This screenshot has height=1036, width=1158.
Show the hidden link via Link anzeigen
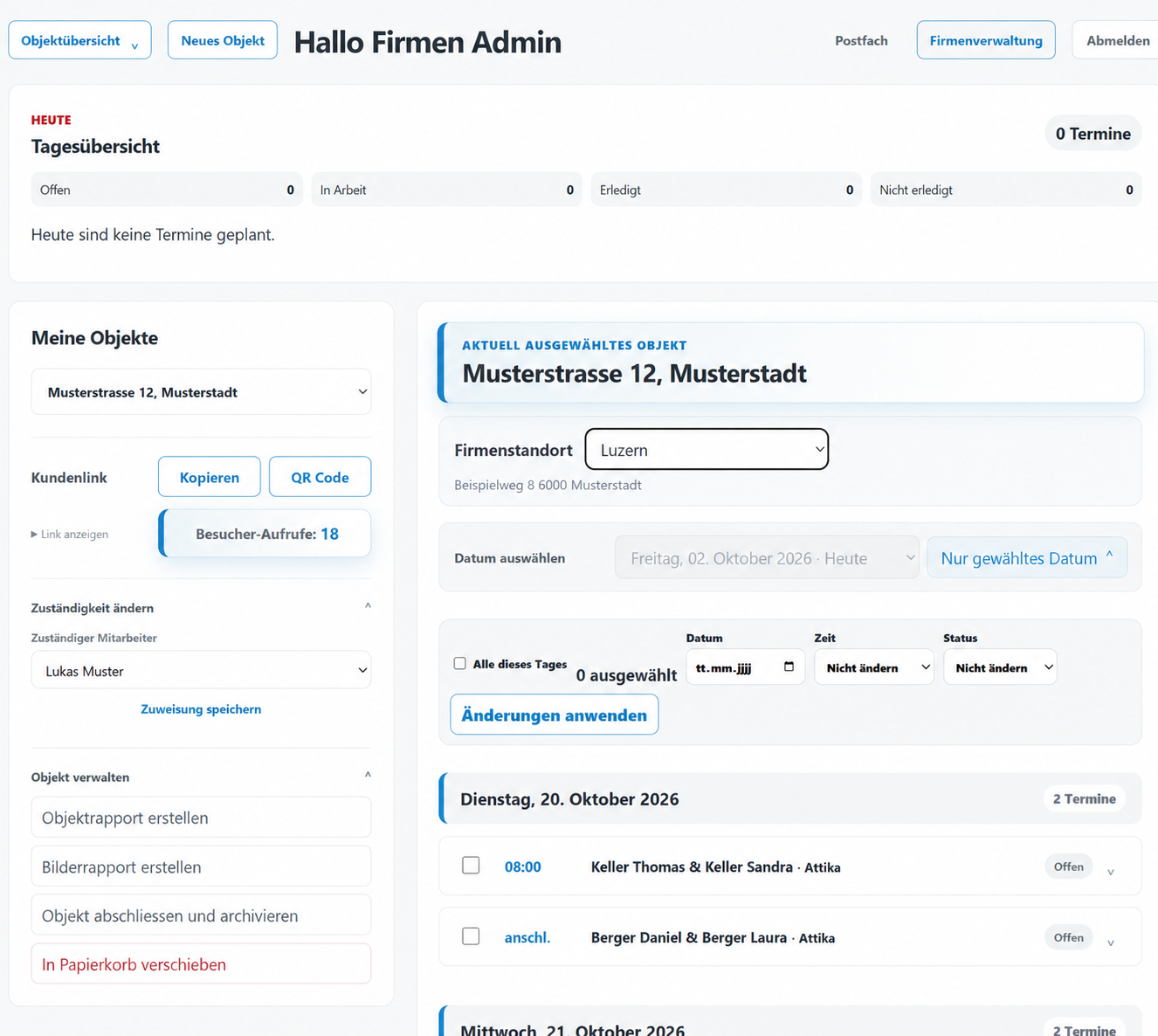click(70, 534)
